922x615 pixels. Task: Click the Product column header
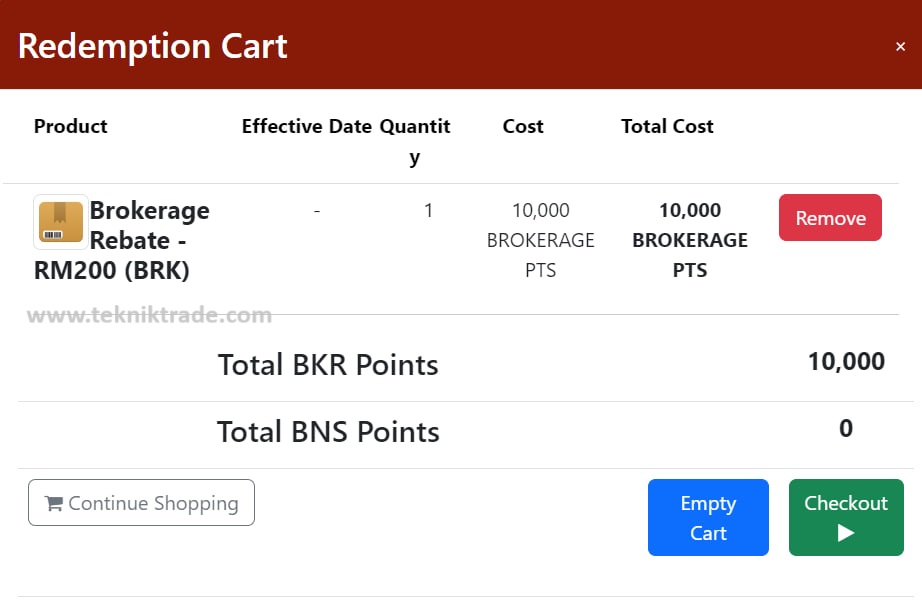[71, 126]
